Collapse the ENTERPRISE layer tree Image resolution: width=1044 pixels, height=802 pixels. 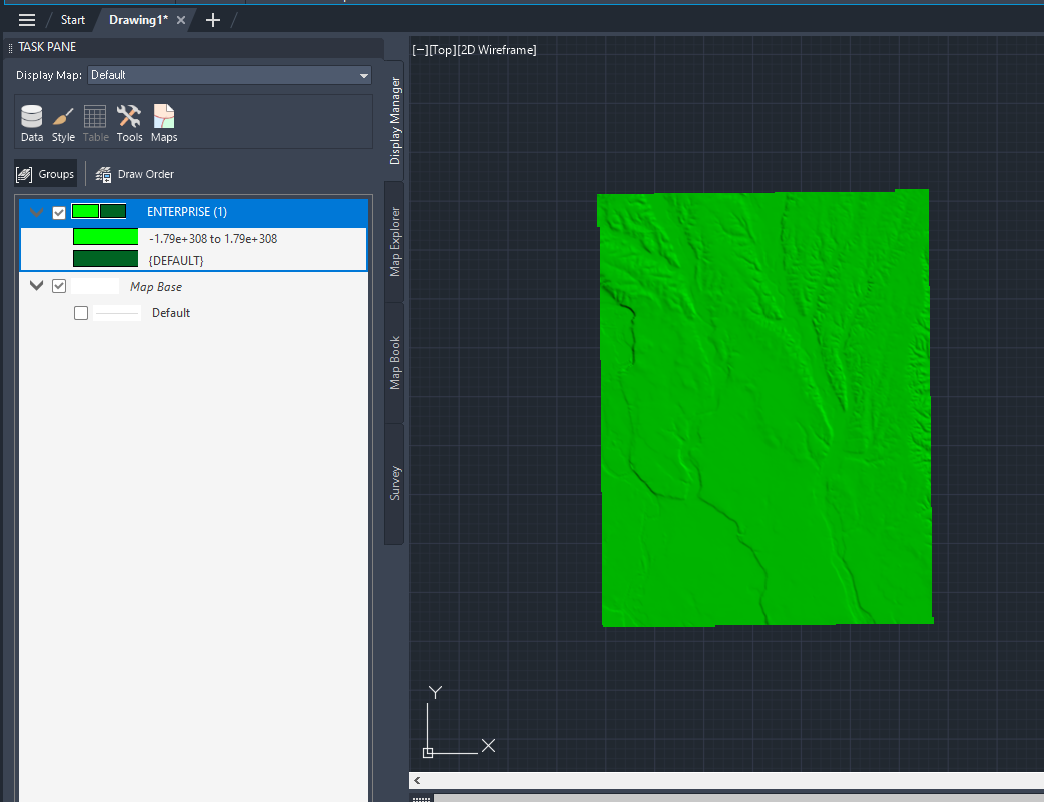tap(36, 212)
